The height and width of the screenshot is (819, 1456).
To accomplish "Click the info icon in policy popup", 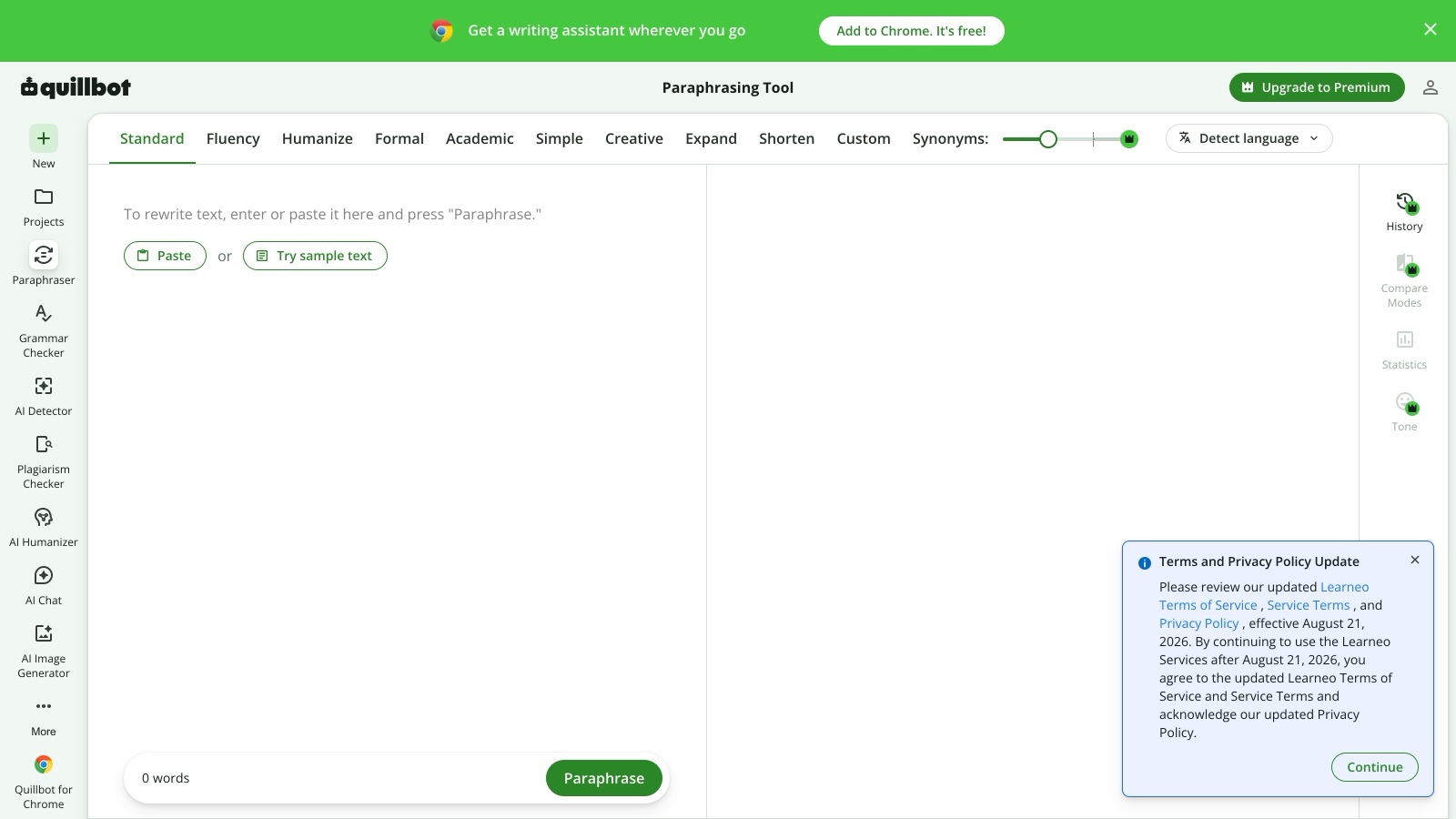I will point(1145,563).
